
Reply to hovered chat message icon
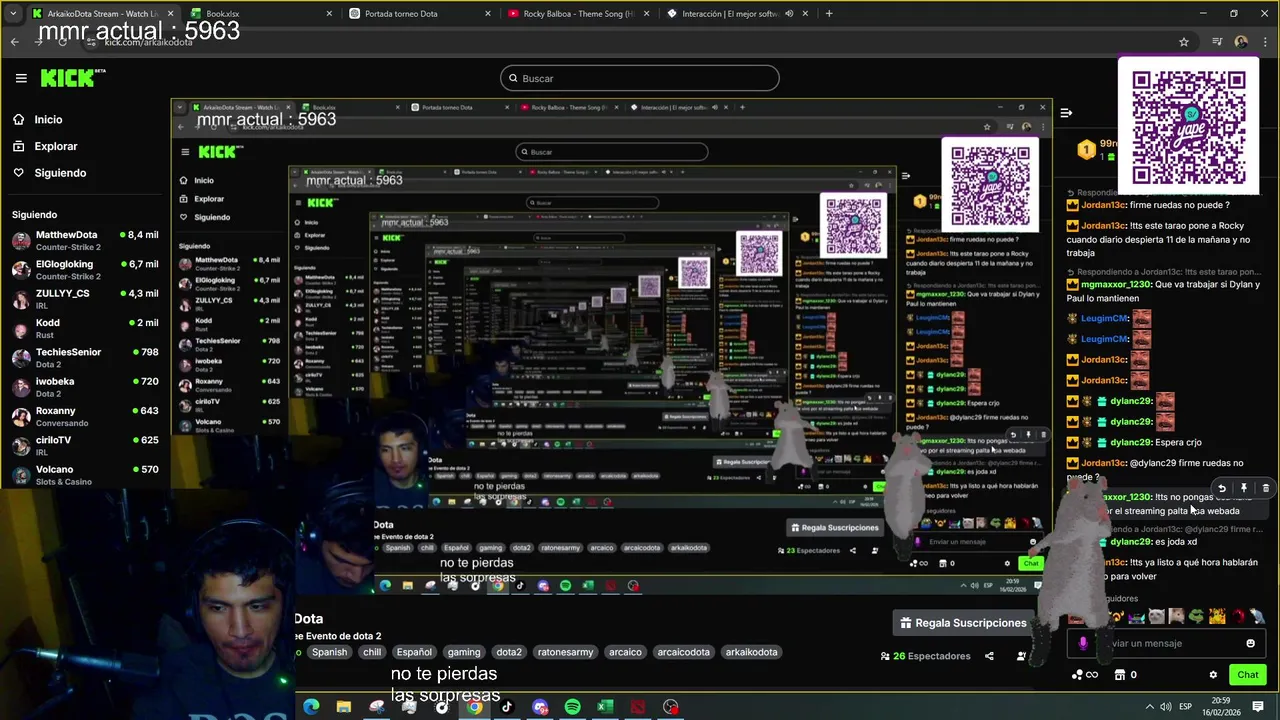pos(1221,489)
